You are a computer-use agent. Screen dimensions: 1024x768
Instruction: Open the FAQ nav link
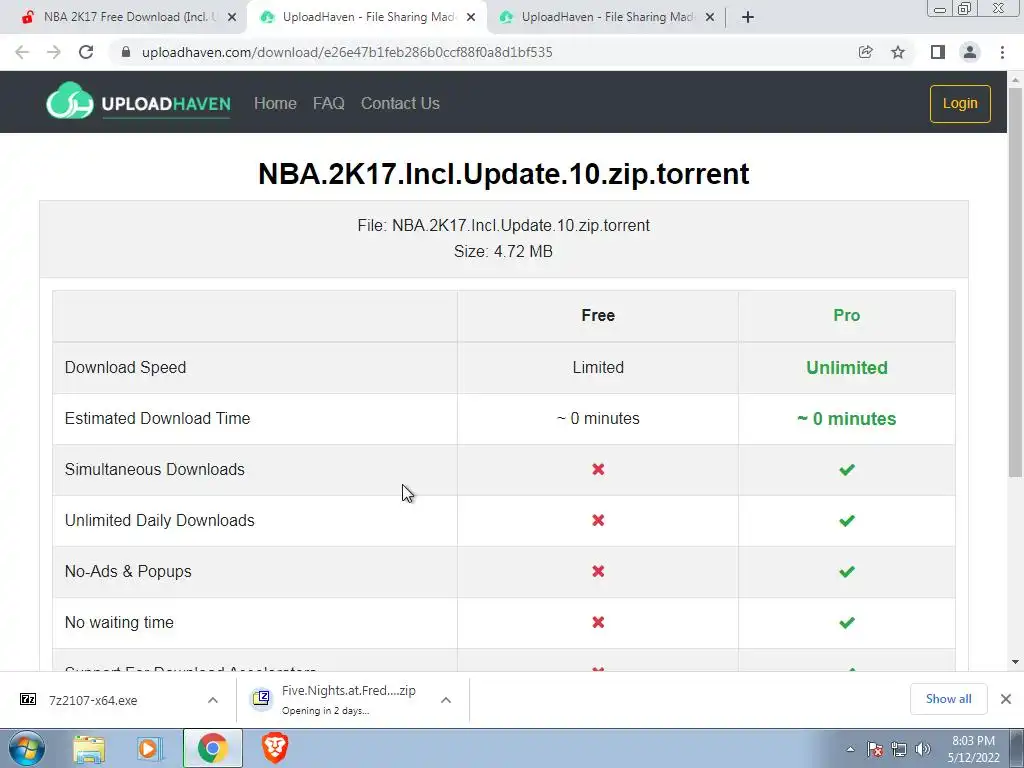pyautogui.click(x=328, y=103)
